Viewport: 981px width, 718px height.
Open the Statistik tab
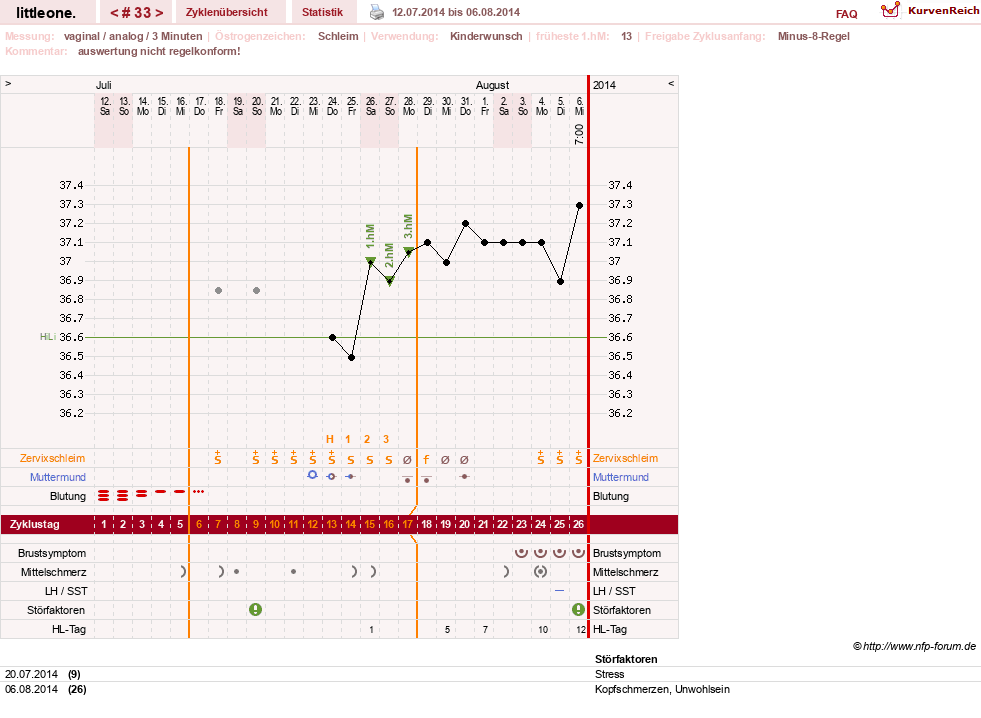[x=322, y=12]
